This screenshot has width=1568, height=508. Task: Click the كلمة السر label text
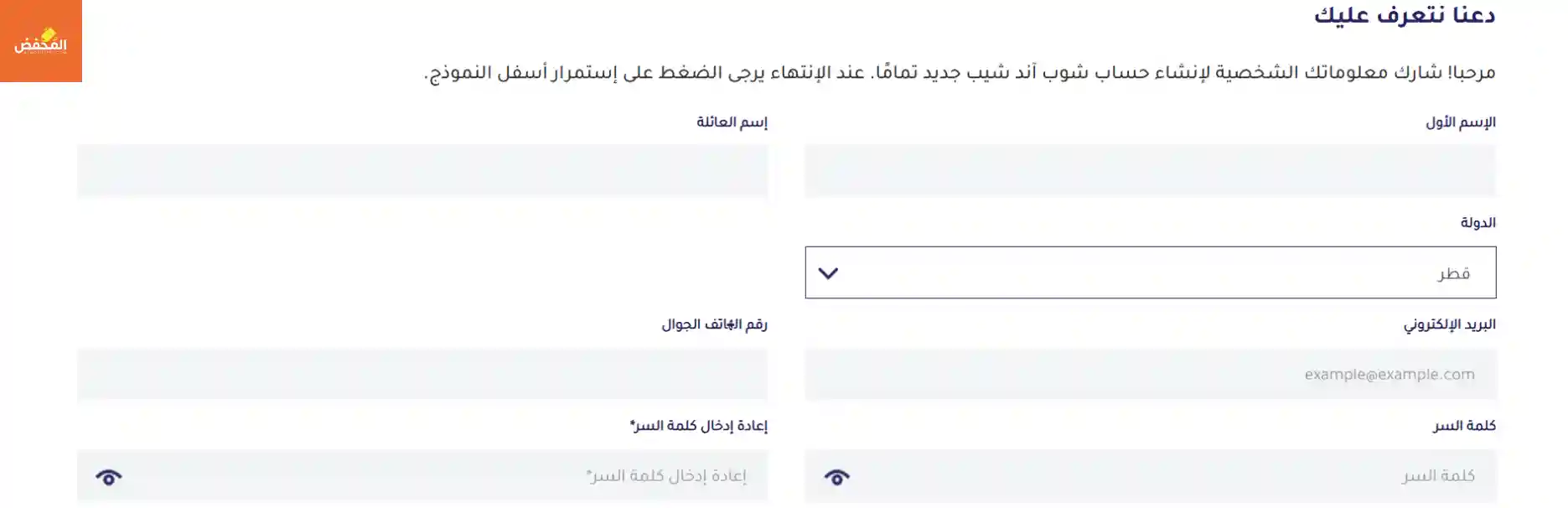pyautogui.click(x=1463, y=426)
